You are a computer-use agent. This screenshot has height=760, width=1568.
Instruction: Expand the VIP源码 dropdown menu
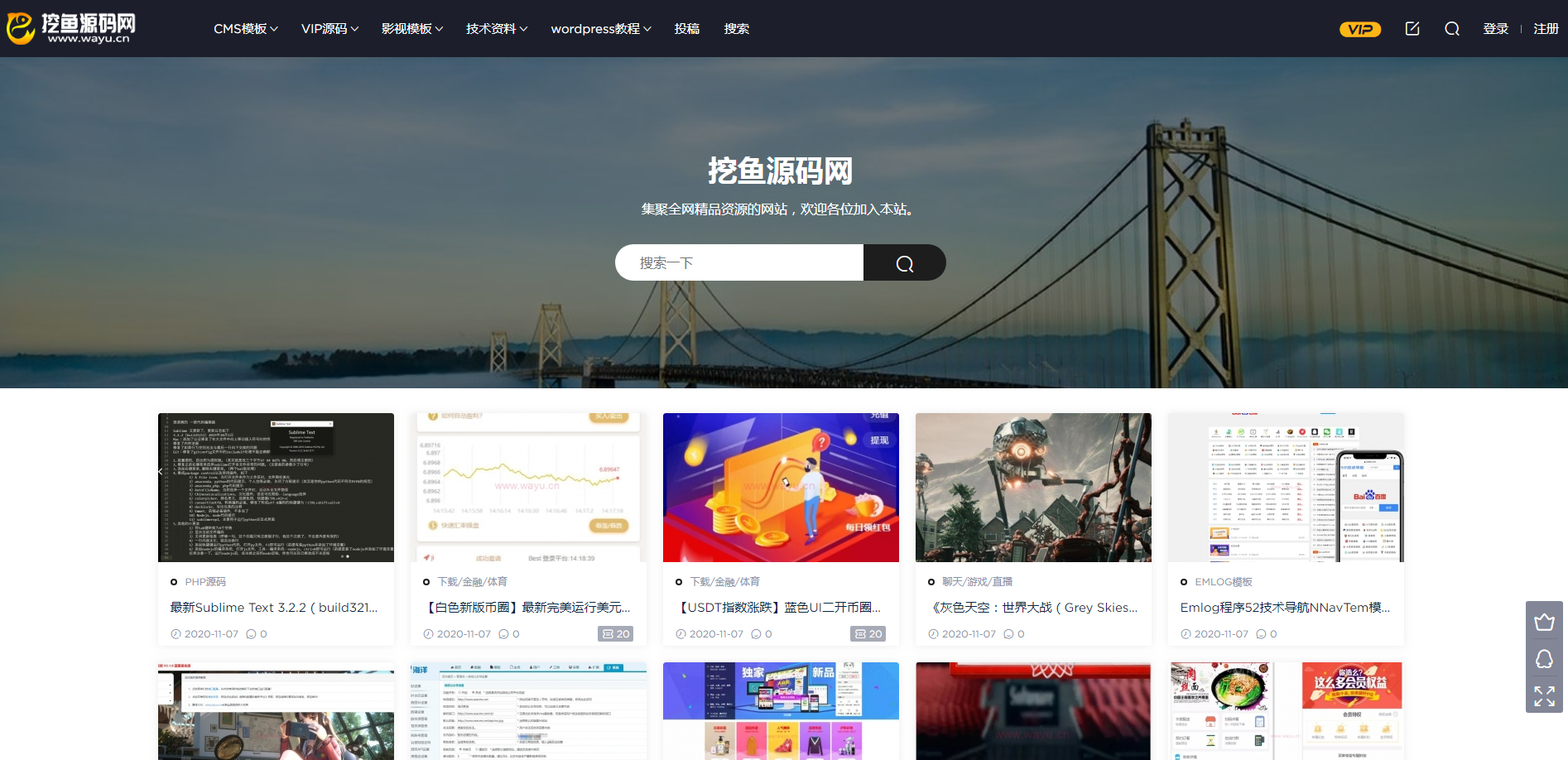click(x=329, y=29)
